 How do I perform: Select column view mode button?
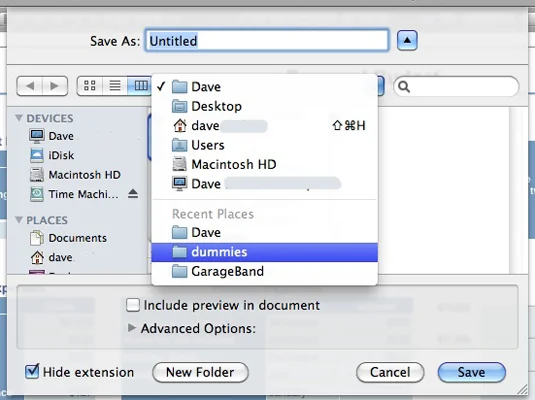tap(140, 85)
